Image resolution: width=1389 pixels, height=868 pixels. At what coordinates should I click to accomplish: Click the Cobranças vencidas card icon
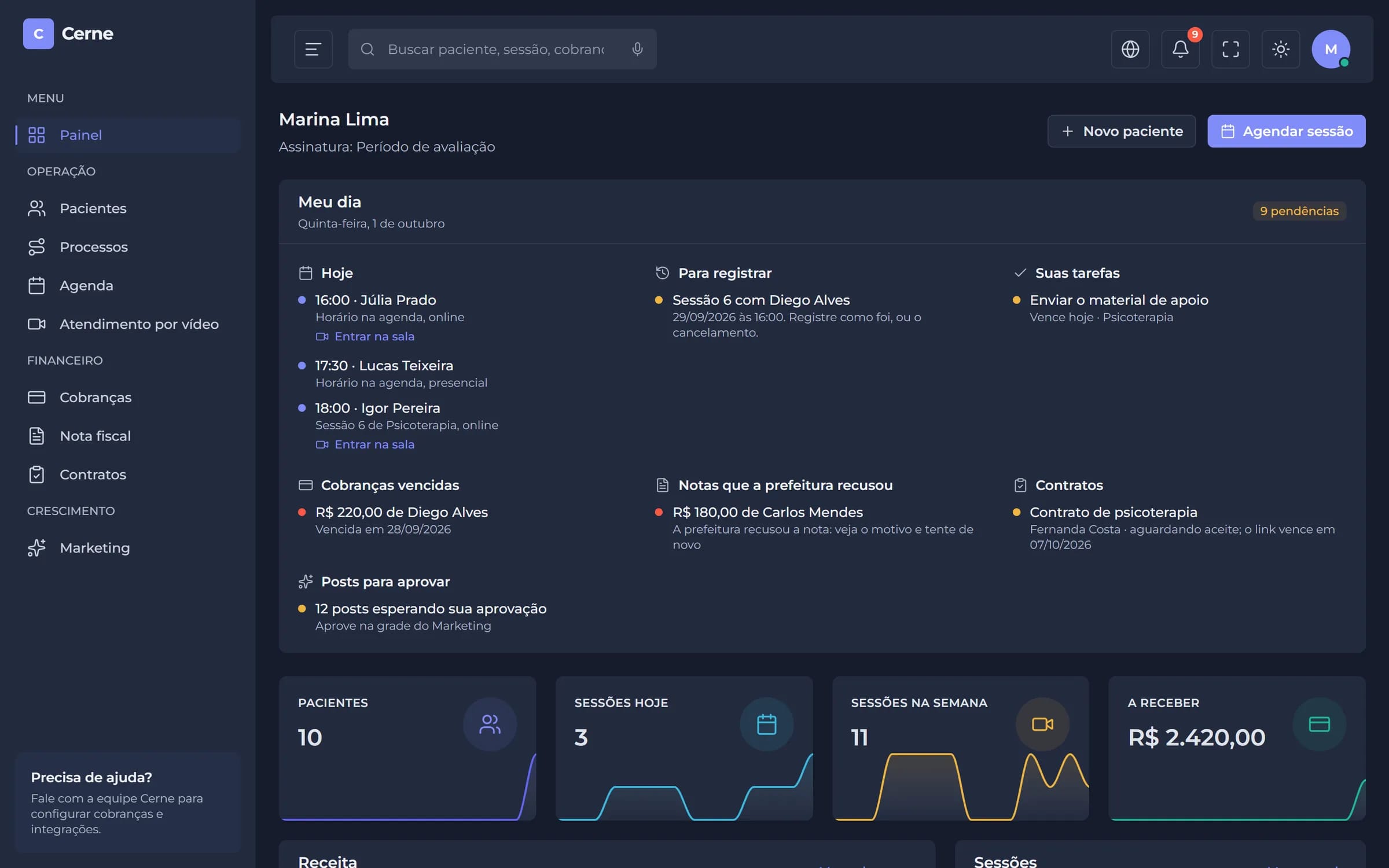pyautogui.click(x=306, y=485)
